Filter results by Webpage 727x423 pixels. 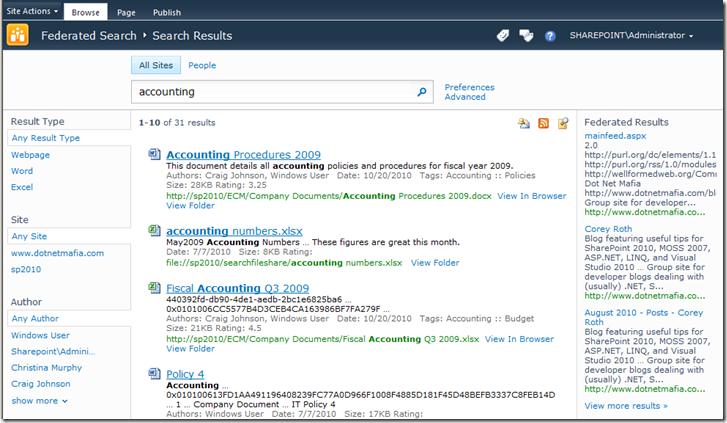pyautogui.click(x=30, y=155)
